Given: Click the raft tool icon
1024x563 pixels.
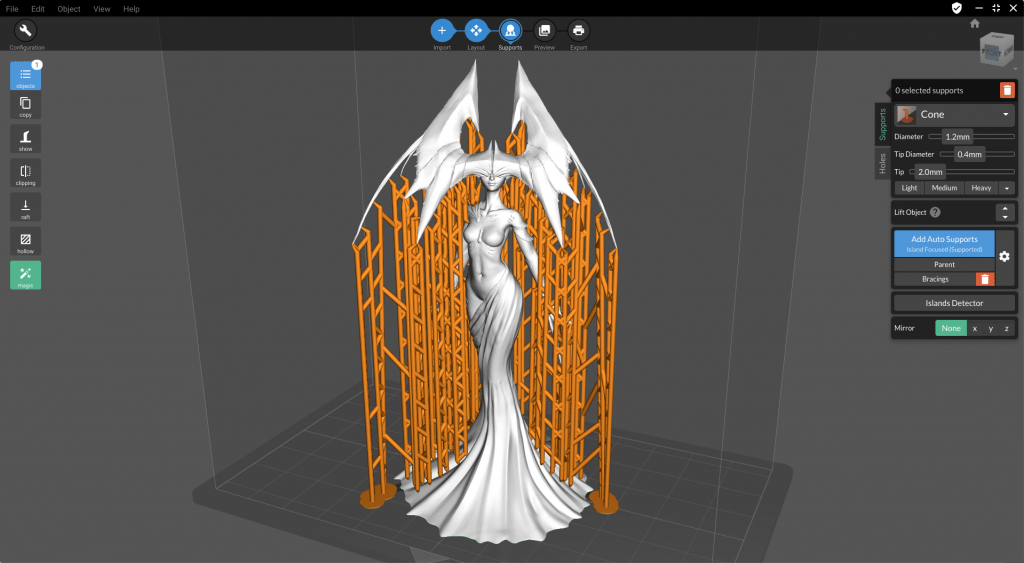Looking at the screenshot, I should (26, 207).
